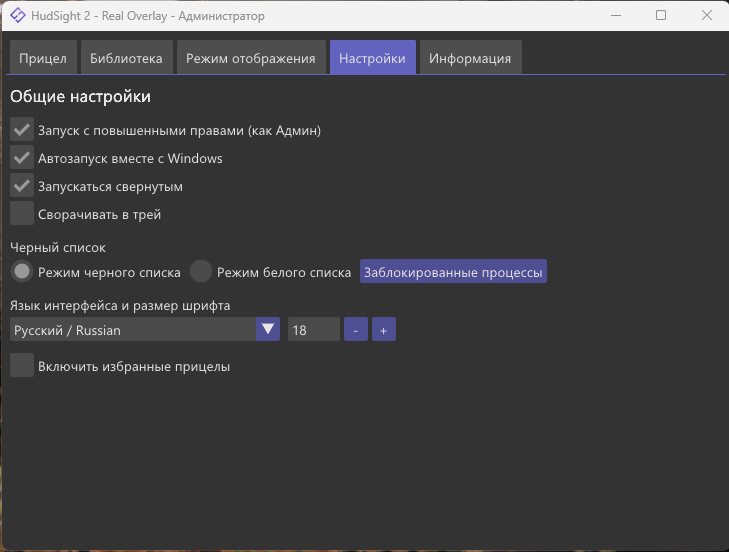
Task: Disable Автозапуск вместе с Windows
Action: point(22,158)
